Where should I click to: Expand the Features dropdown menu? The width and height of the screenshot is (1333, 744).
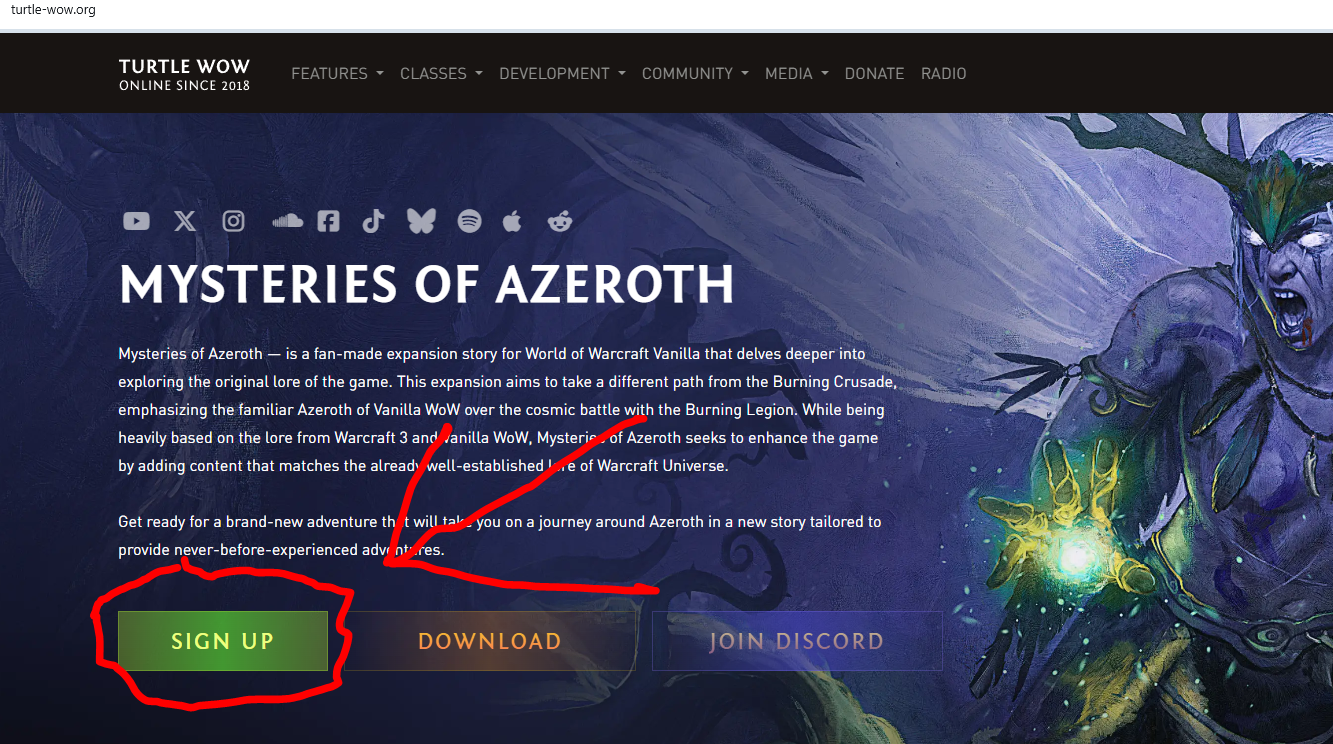pyautogui.click(x=337, y=73)
